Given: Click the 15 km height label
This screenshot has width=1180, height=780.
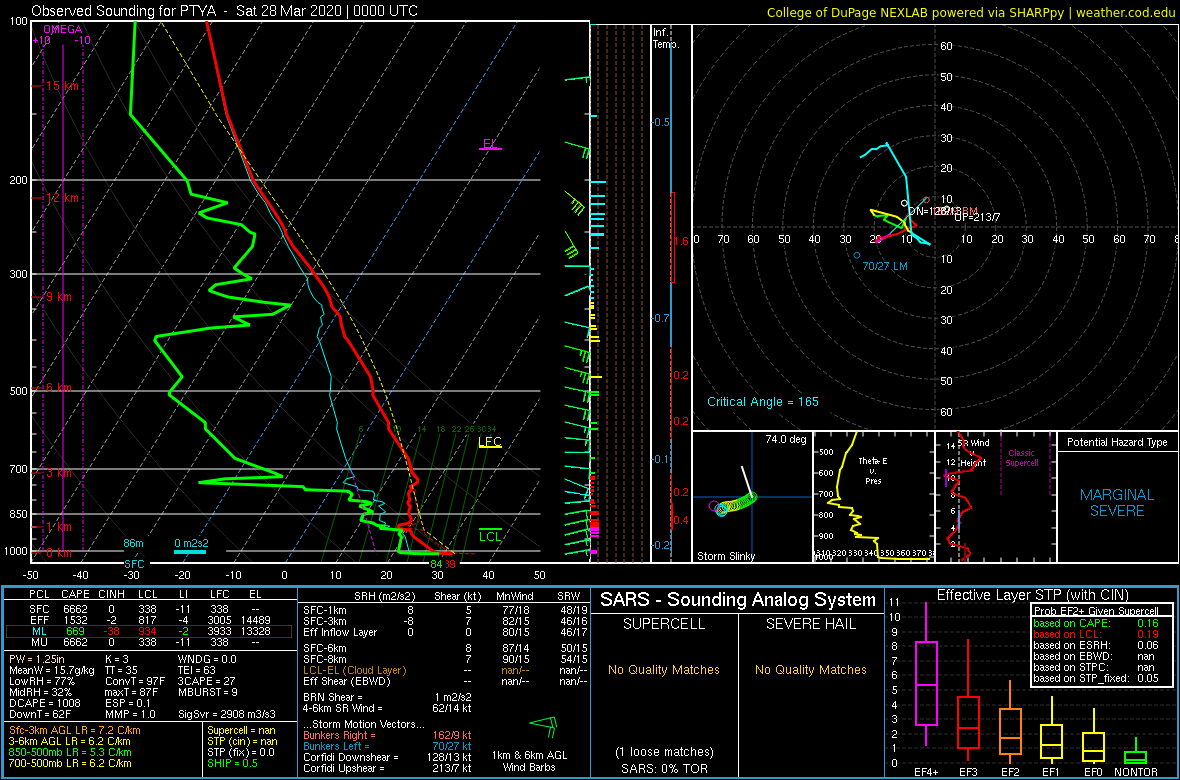Looking at the screenshot, I should 62,86.
